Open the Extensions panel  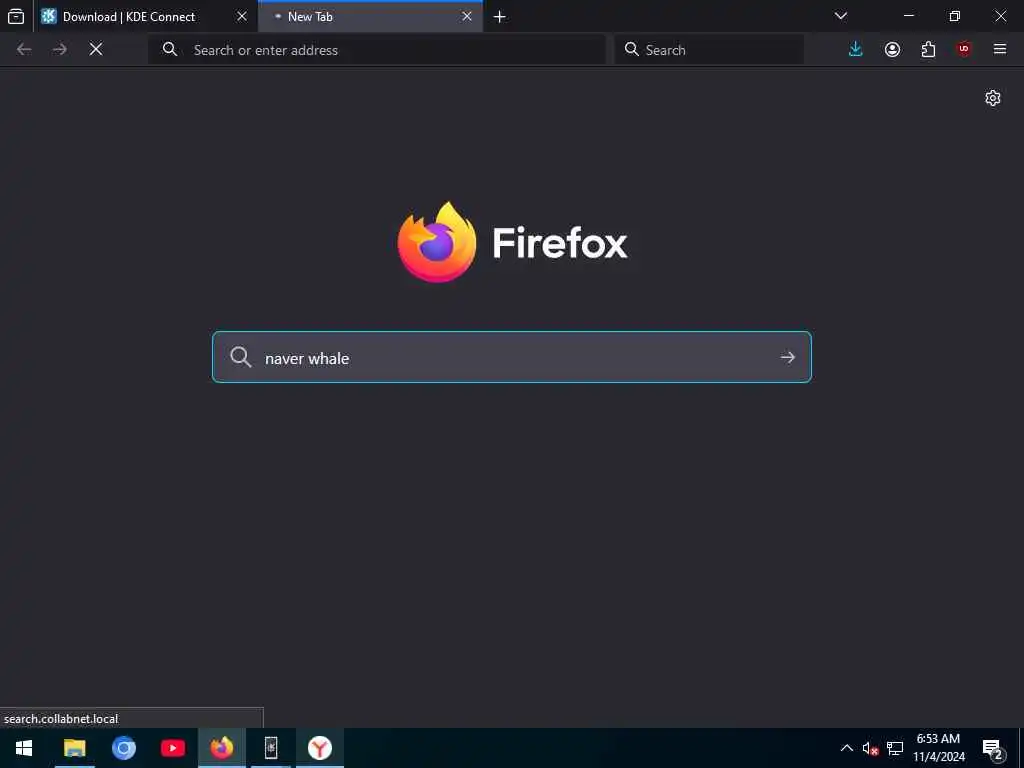[x=928, y=50]
